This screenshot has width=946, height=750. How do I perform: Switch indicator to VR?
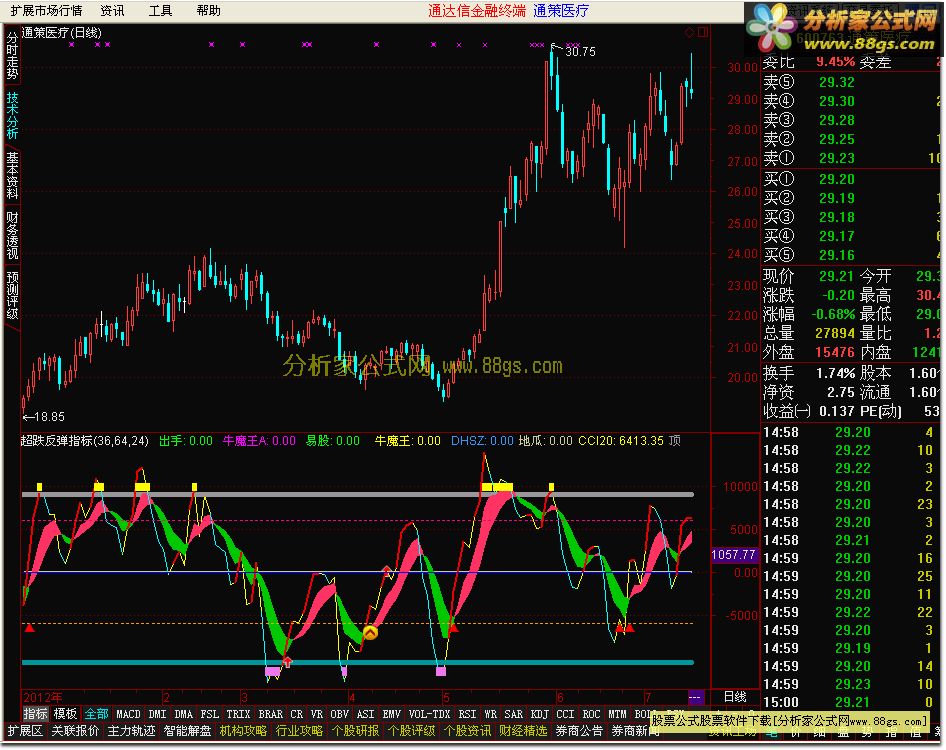317,714
